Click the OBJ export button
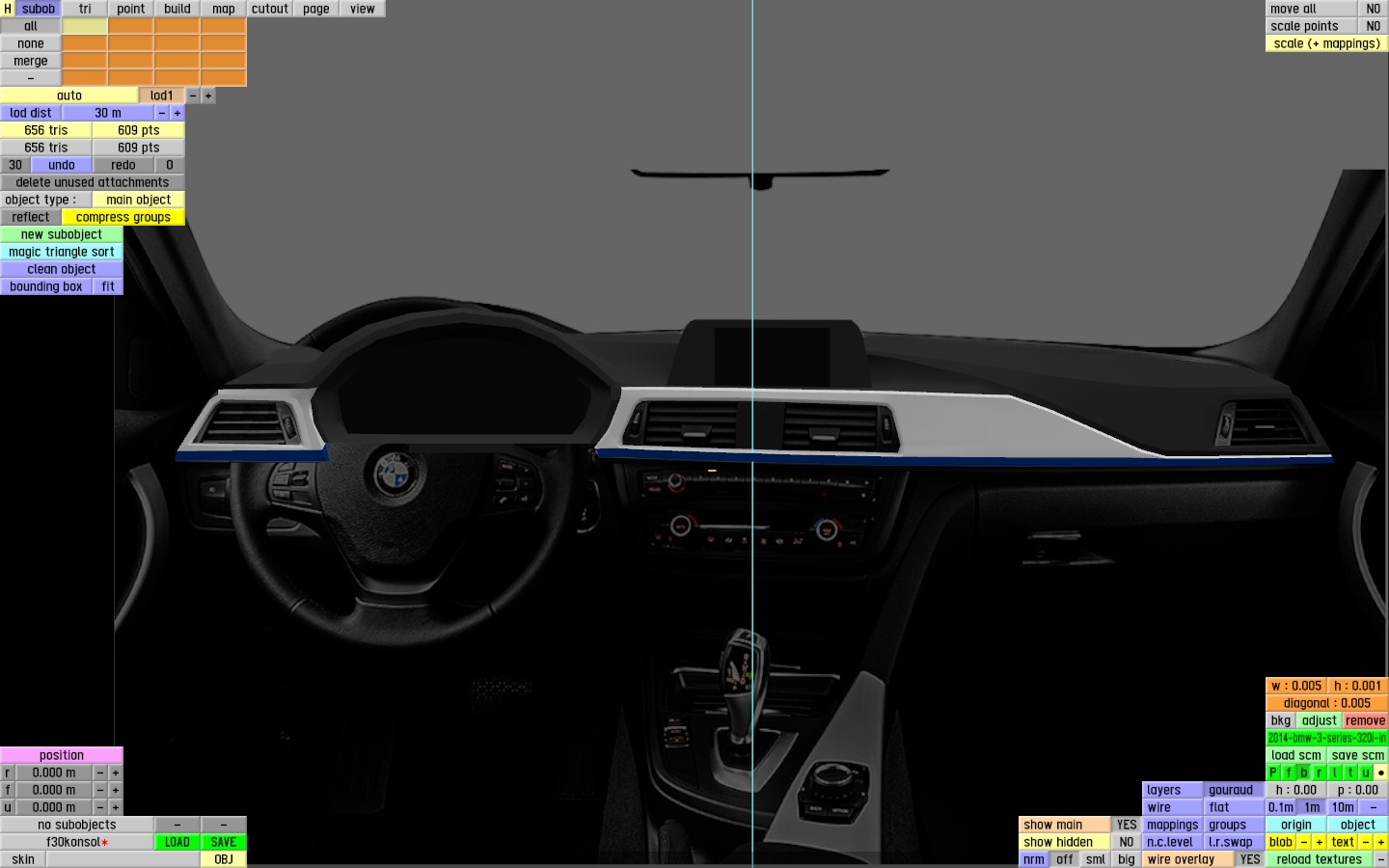1389x868 pixels. tap(224, 859)
